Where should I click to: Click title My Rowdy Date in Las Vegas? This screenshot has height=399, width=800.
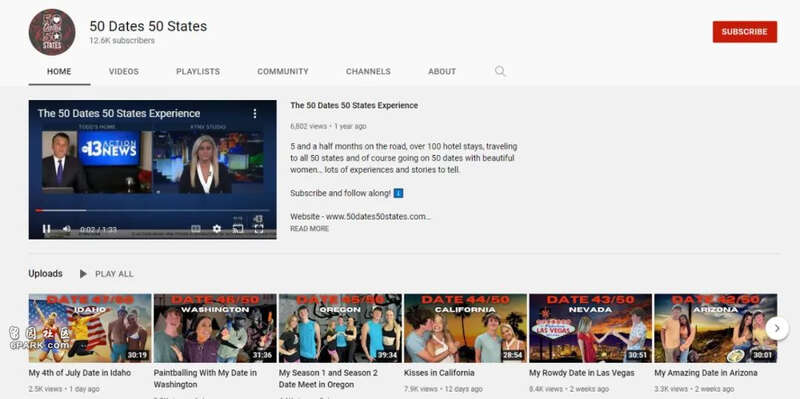(x=582, y=373)
